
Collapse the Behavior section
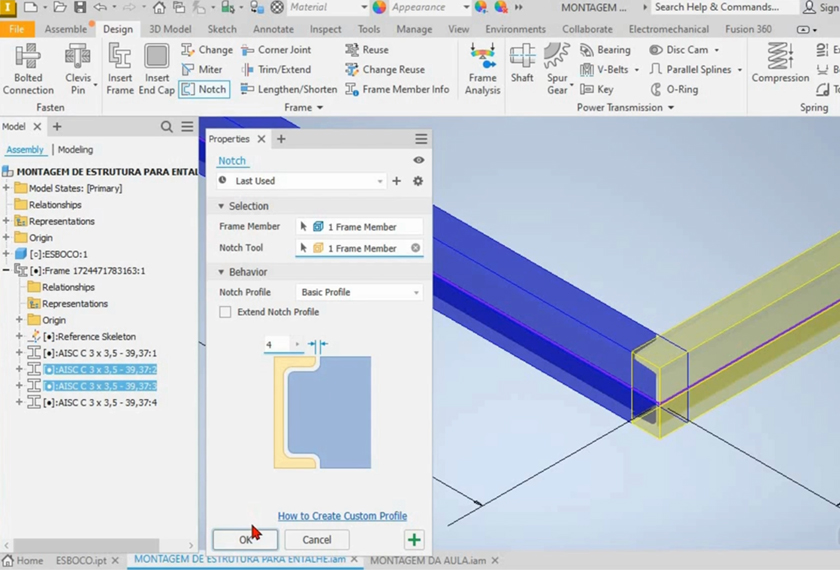pyautogui.click(x=221, y=272)
